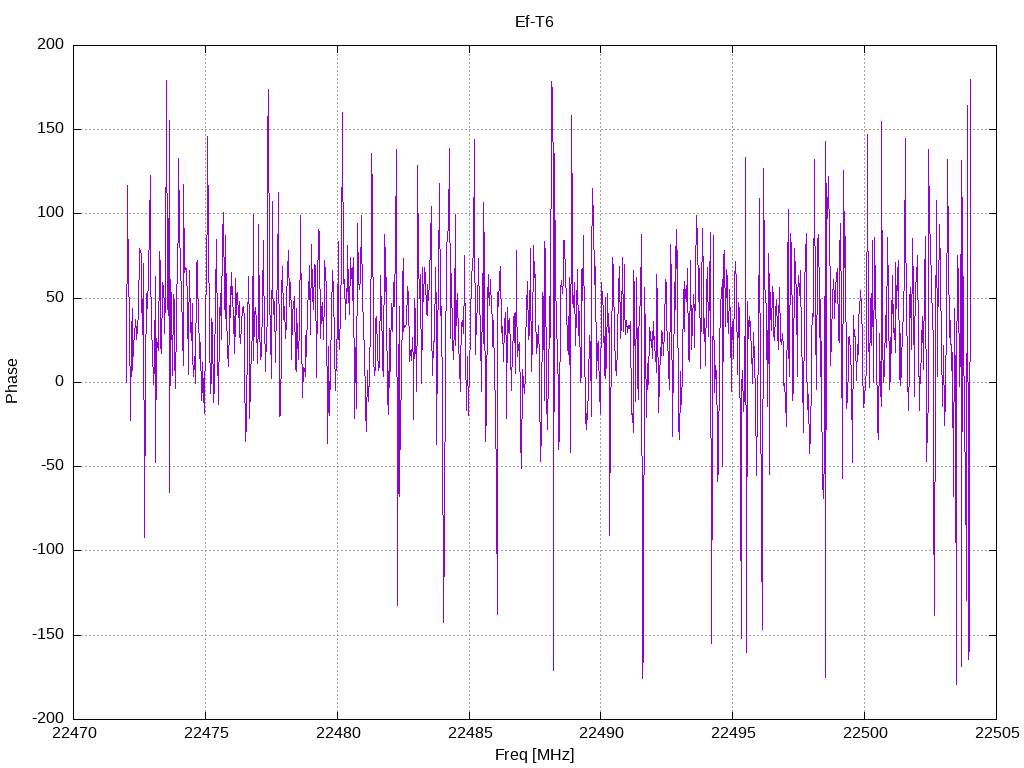
Task: Click the -100 y-axis tick label
Action: (48, 550)
